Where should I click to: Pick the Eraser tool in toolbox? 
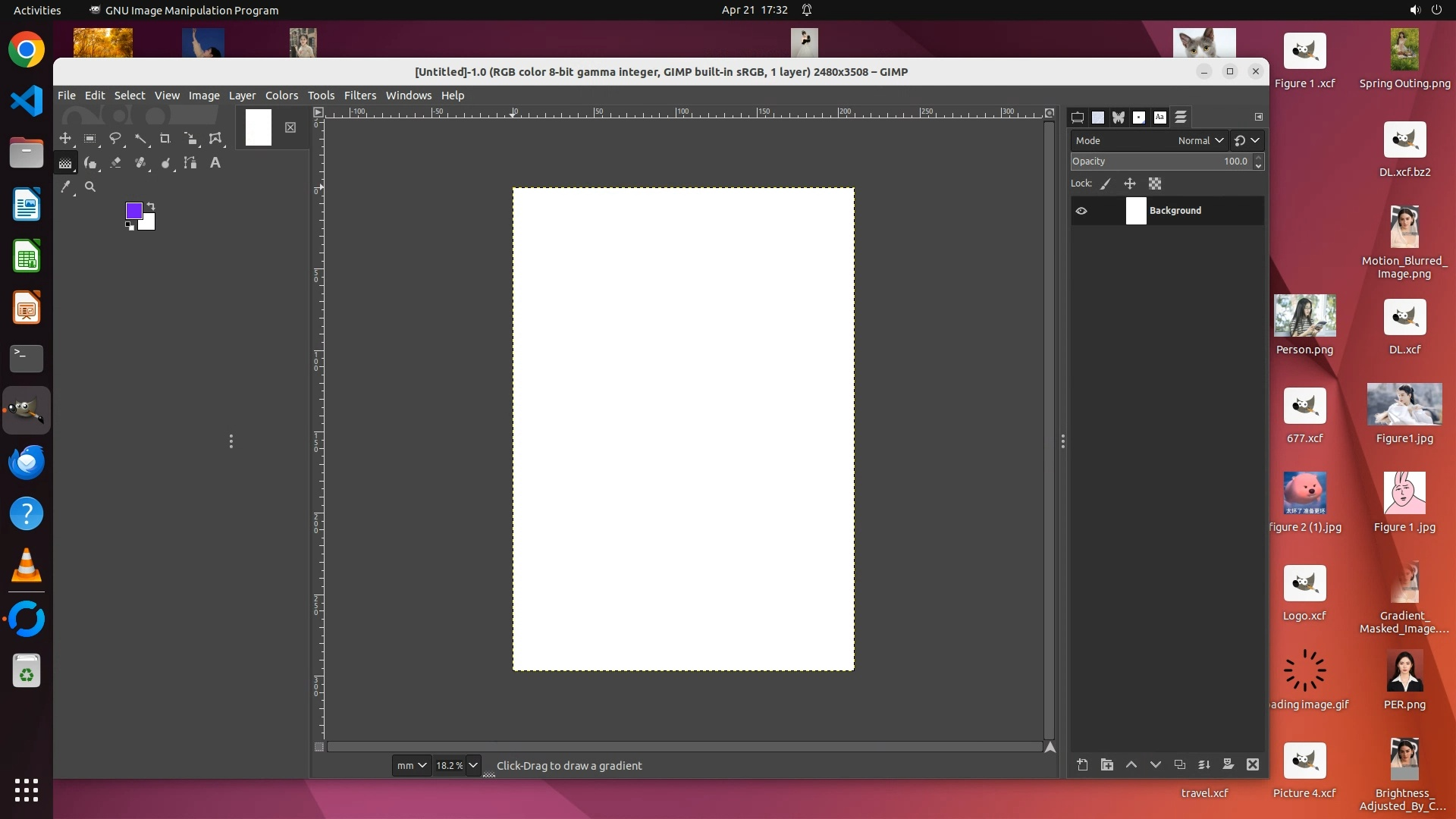(x=115, y=162)
